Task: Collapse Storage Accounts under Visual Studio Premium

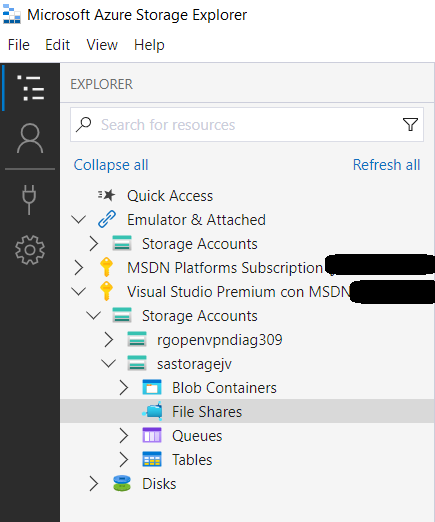Action: click(94, 315)
